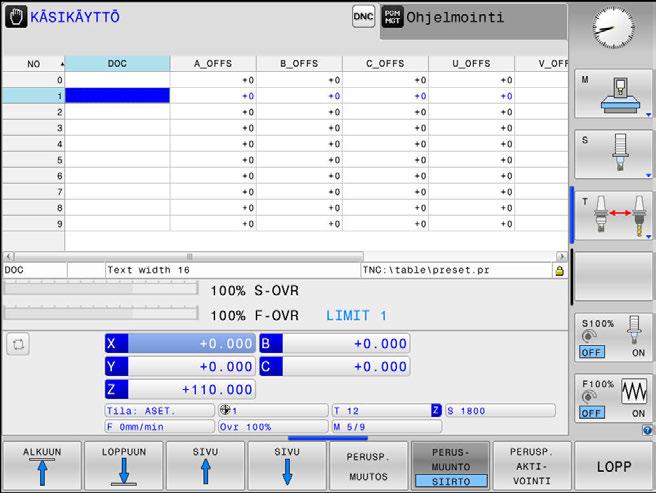Sort table by NO column header

tap(33, 64)
